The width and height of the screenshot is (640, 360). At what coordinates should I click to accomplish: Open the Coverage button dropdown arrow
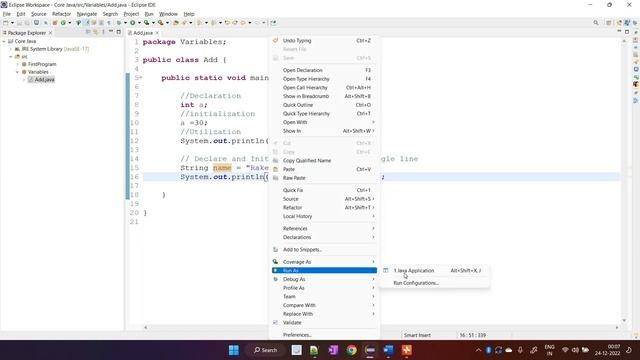[153, 23]
